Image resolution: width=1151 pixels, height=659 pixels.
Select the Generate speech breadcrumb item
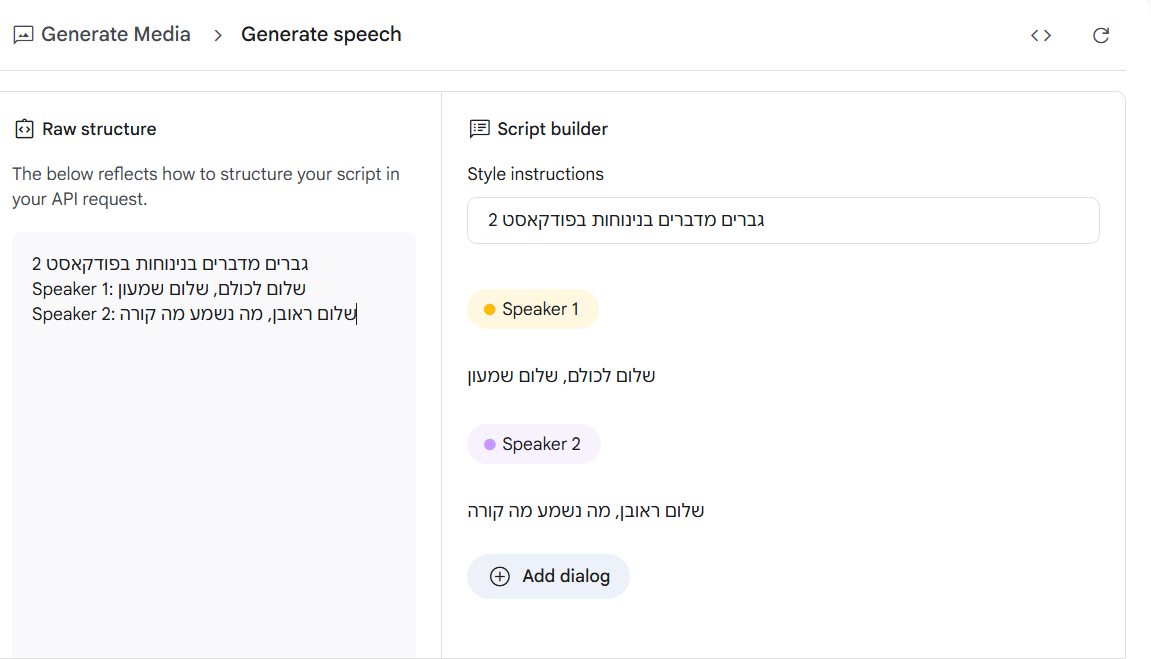click(x=321, y=33)
